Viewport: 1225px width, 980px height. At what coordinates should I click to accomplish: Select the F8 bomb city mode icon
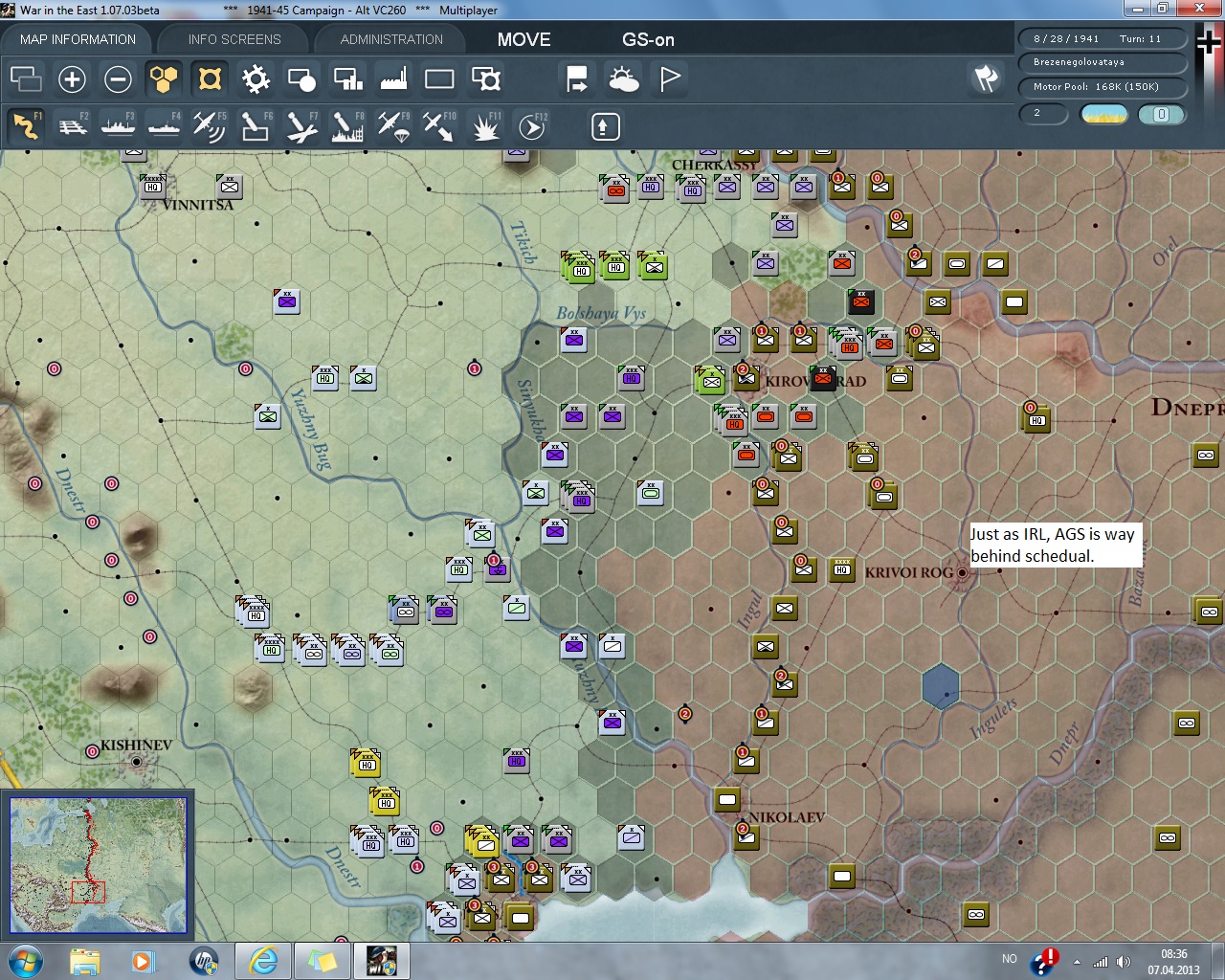click(347, 126)
